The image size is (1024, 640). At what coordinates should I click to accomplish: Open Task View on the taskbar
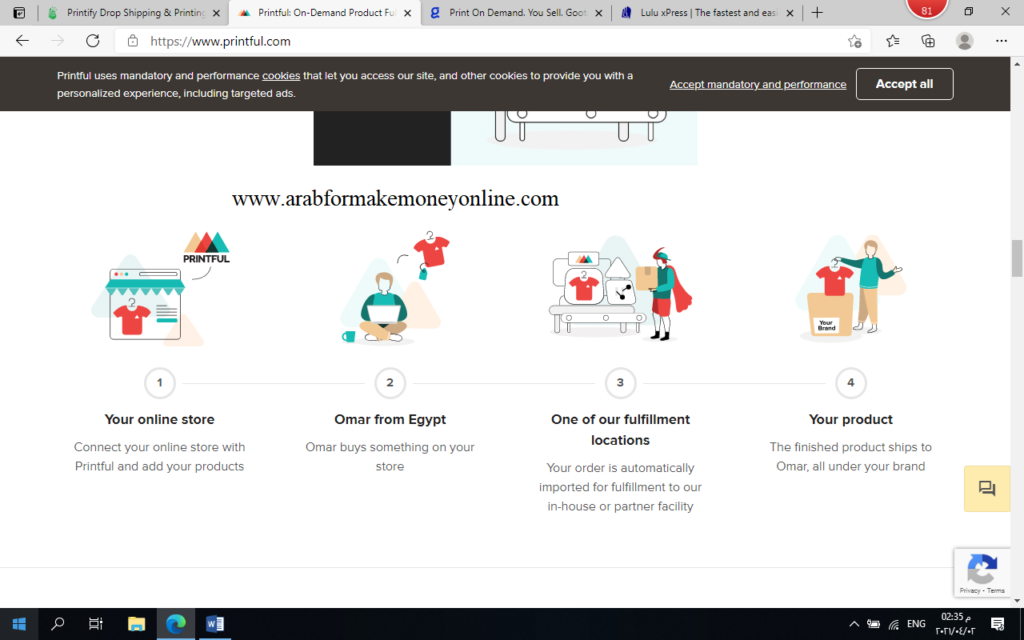point(96,624)
